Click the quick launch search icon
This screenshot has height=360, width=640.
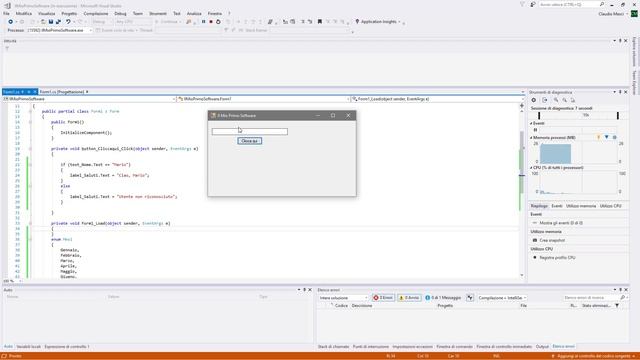602,4
